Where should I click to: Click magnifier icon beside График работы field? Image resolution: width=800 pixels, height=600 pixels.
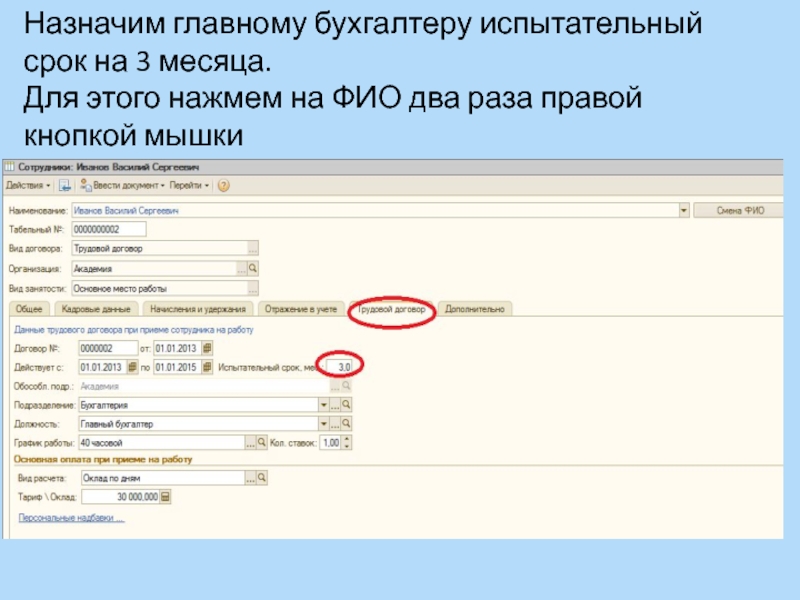(x=263, y=442)
